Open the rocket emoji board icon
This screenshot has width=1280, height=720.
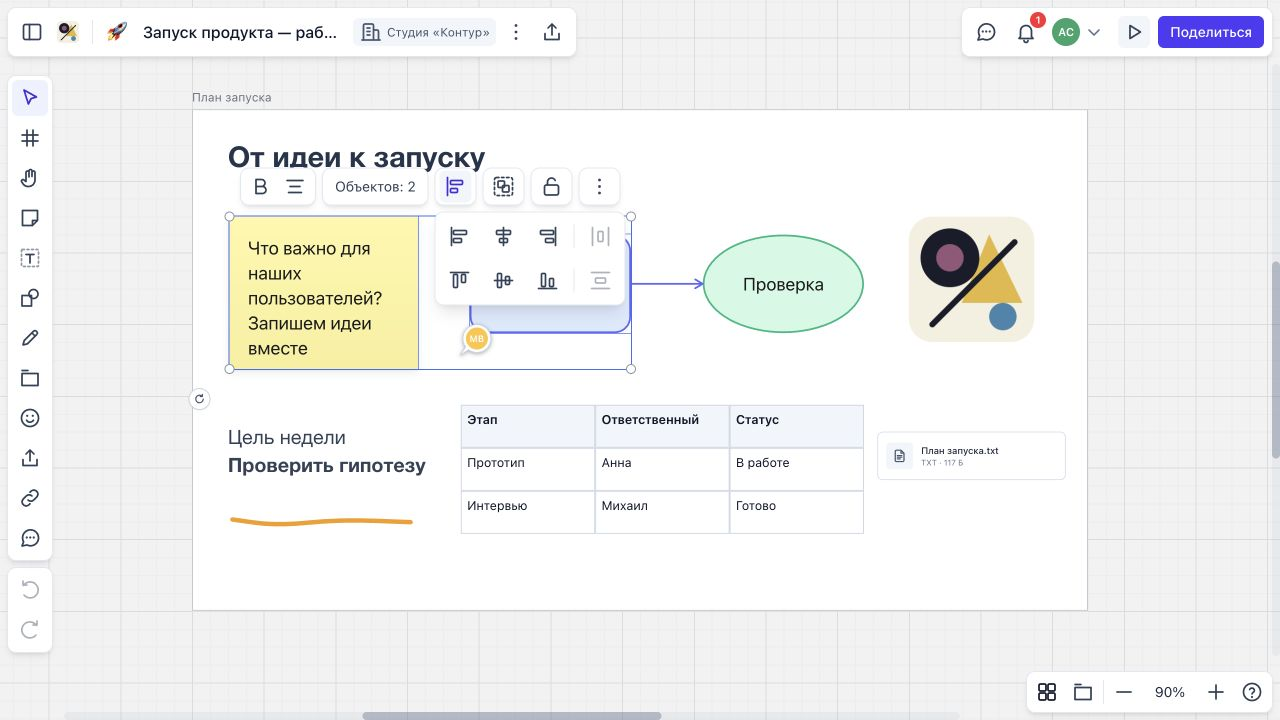[117, 32]
